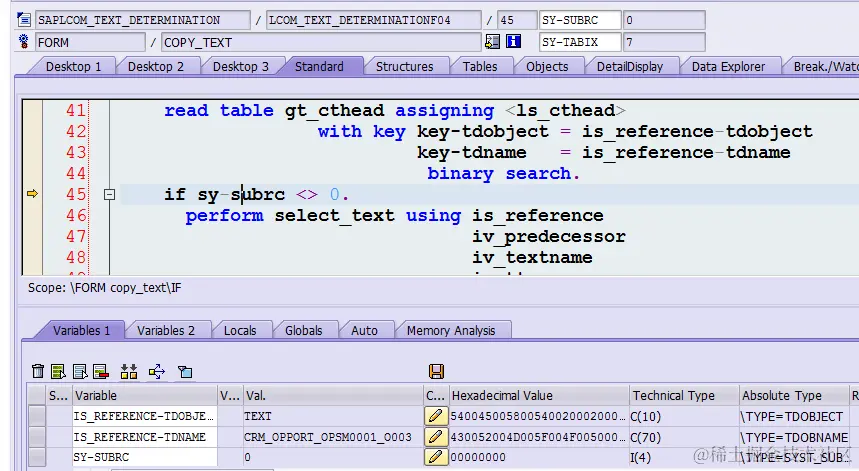
Task: Collapse the IF block at line 45
Action: pyautogui.click(x=110, y=194)
